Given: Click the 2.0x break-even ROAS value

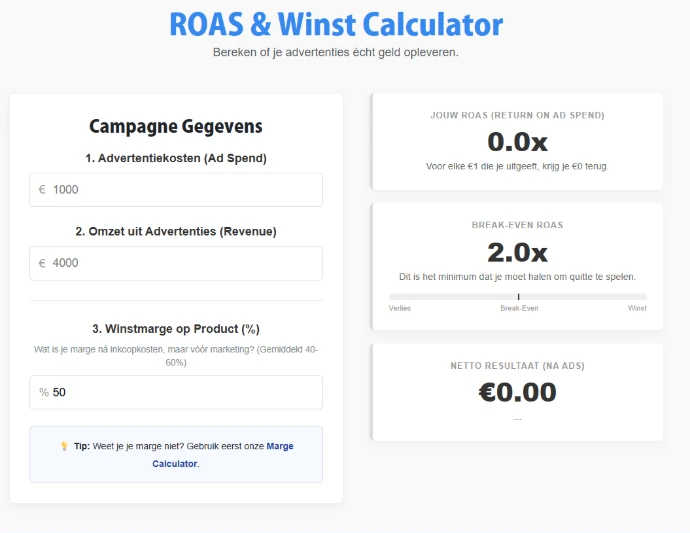Looking at the screenshot, I should [x=517, y=252].
